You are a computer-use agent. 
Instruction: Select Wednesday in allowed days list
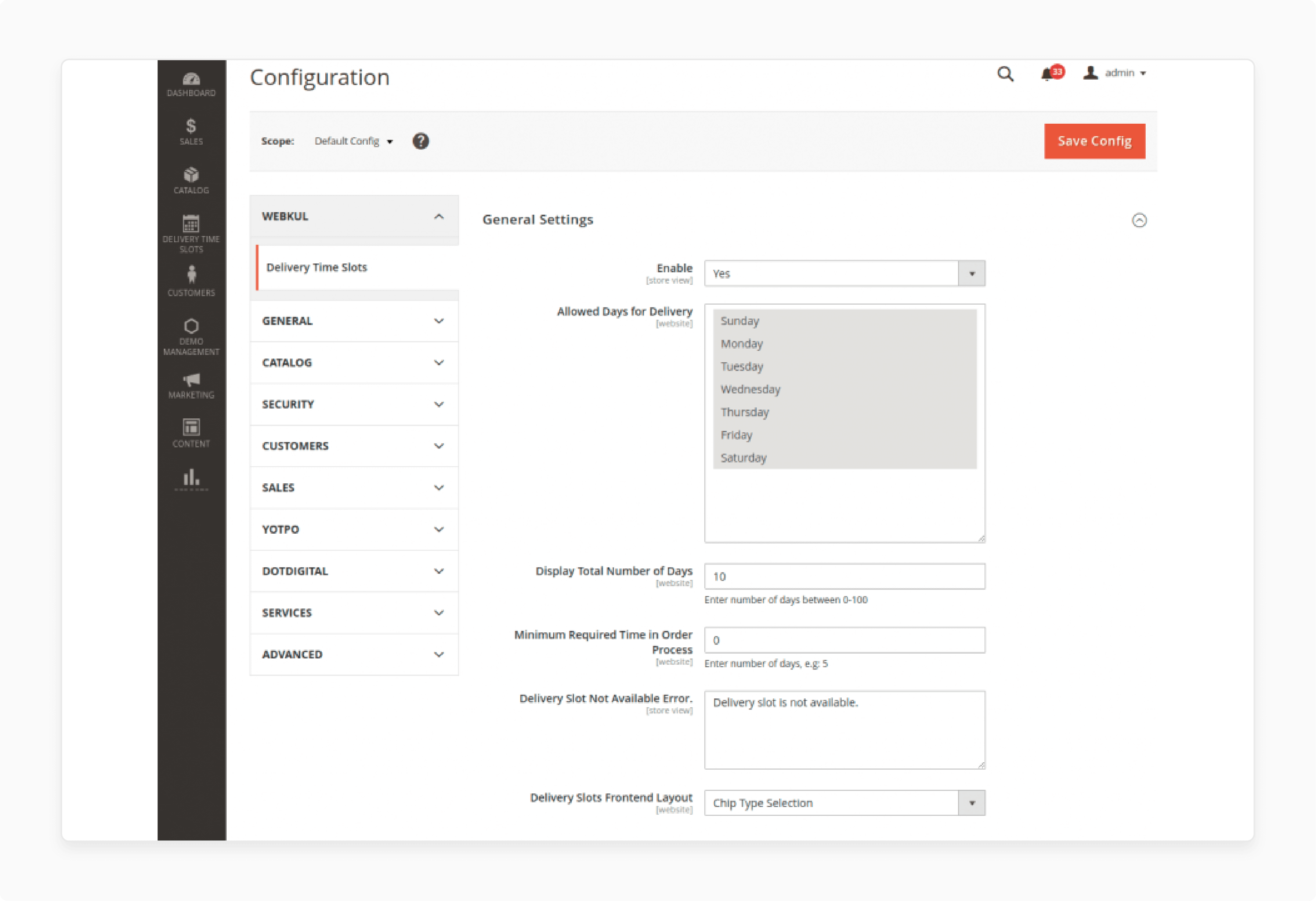click(844, 389)
